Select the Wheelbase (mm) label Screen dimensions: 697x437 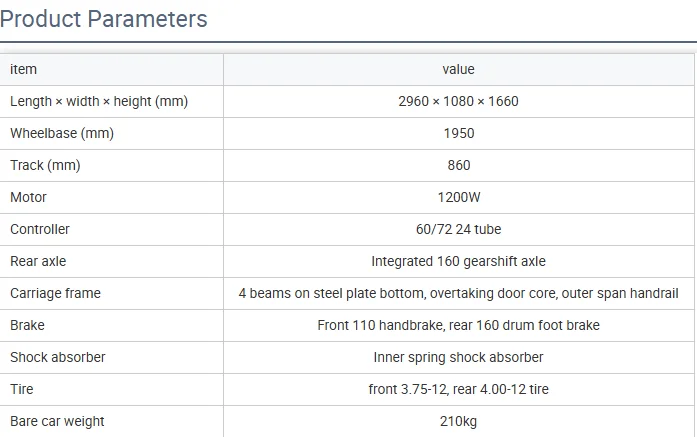[61, 133]
